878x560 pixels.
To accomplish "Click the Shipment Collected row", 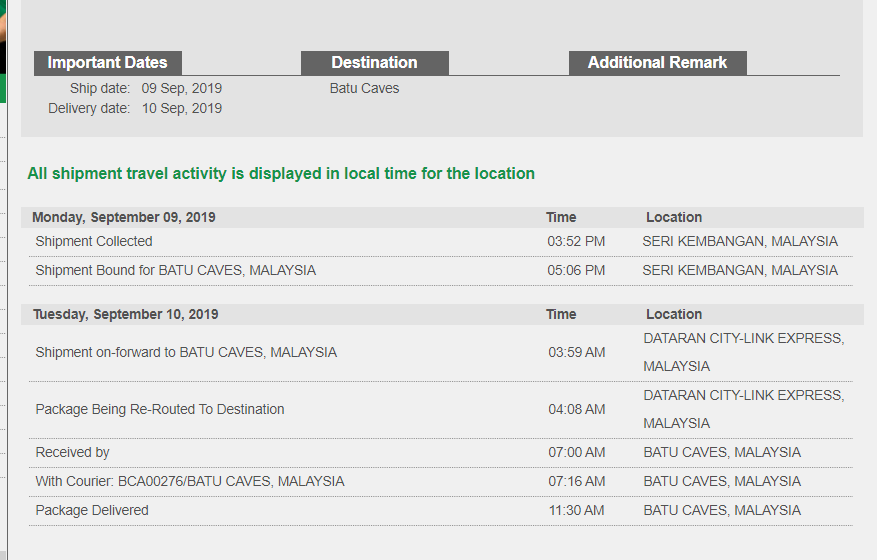I will tap(441, 242).
